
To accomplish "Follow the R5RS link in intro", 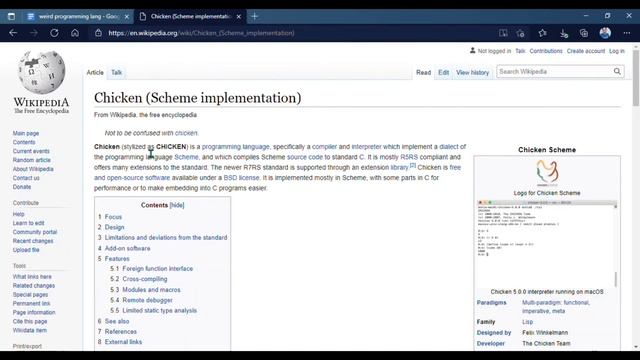I will 409,157.
